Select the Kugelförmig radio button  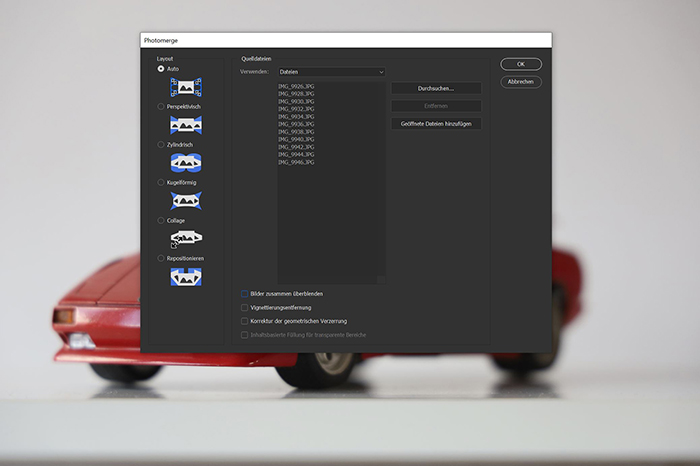161,183
